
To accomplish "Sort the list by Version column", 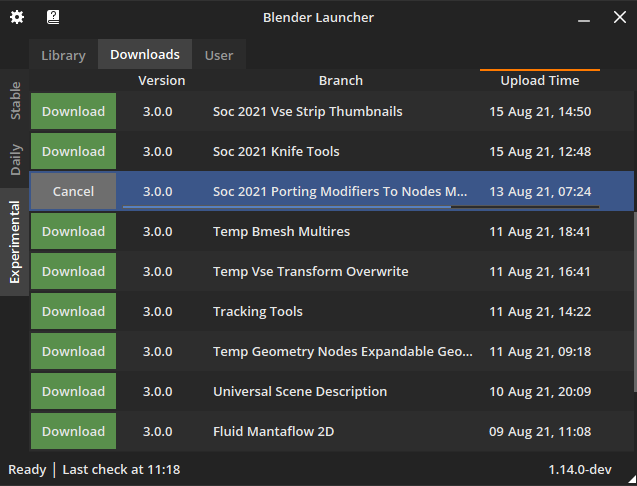I will 162,80.
